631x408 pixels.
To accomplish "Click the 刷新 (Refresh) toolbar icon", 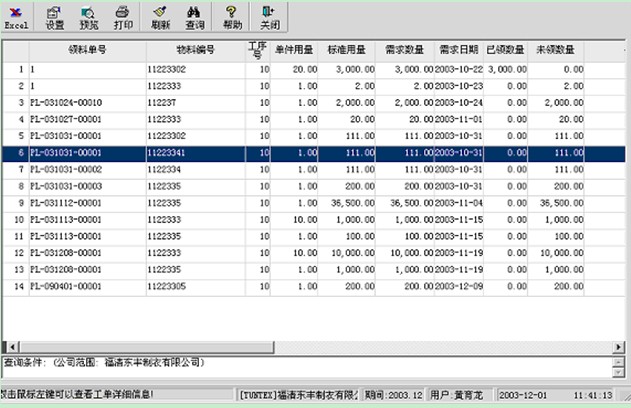I will [x=161, y=15].
